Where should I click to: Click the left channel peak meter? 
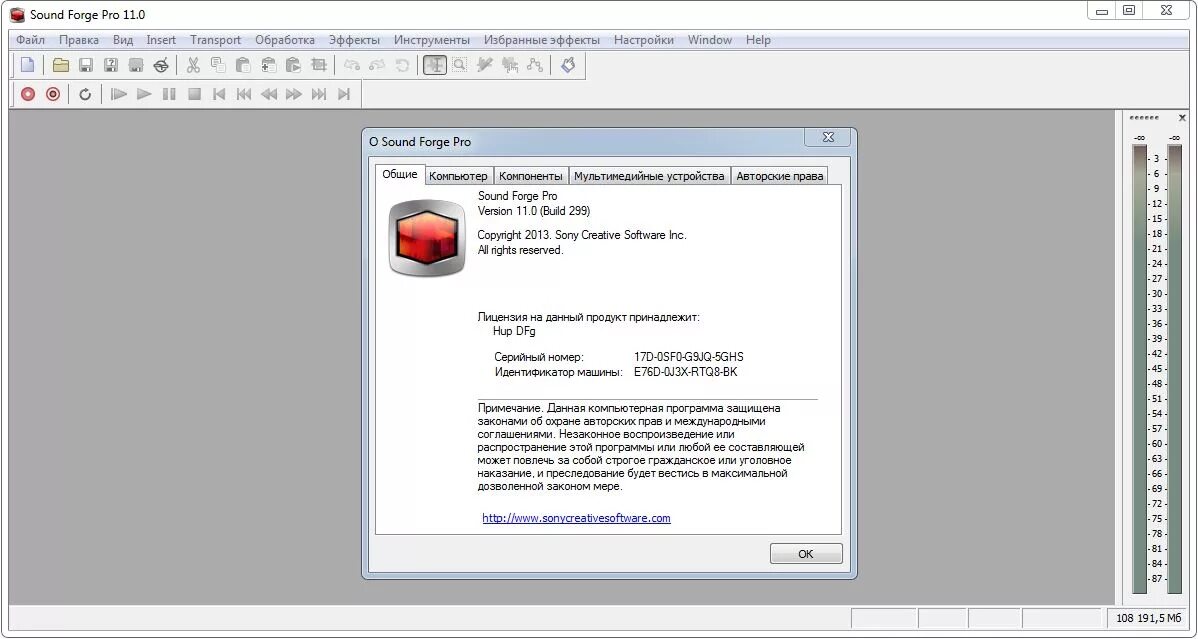(1139, 368)
